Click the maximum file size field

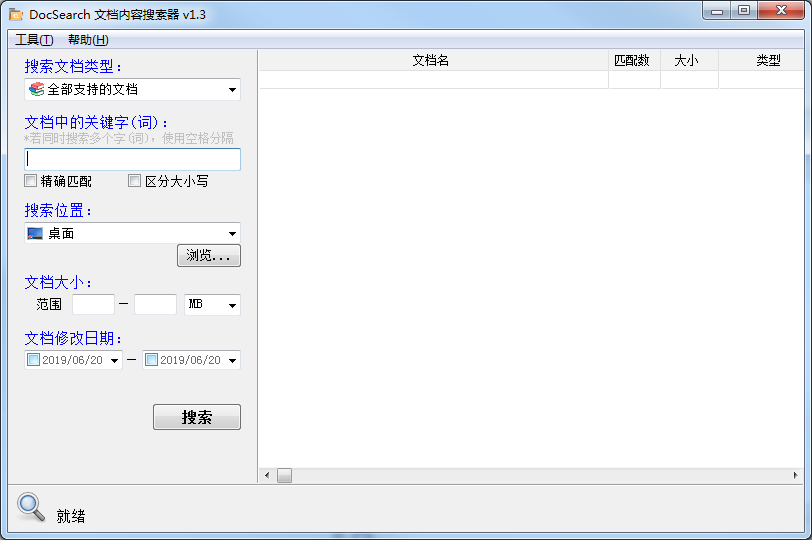tap(155, 304)
